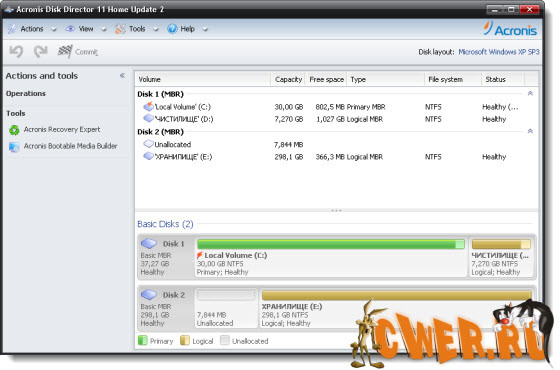Image resolution: width=560 pixels, height=370 pixels.
Task: Click the Operations section heading
Action: 26,94
